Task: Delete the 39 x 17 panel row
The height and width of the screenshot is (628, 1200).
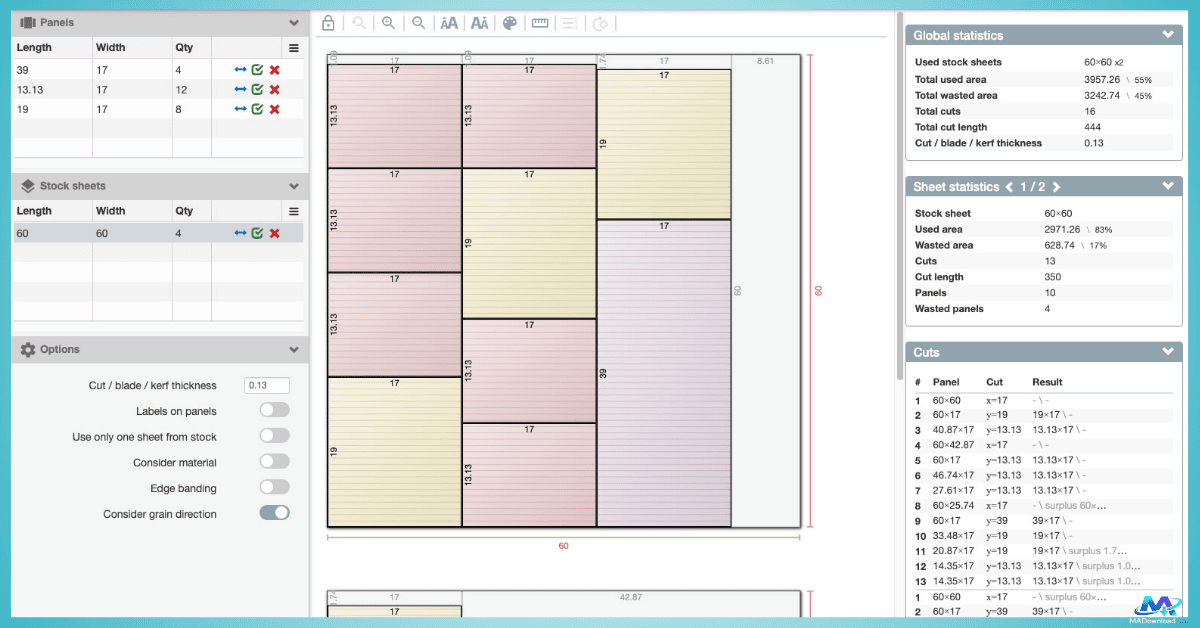Action: click(x=275, y=70)
